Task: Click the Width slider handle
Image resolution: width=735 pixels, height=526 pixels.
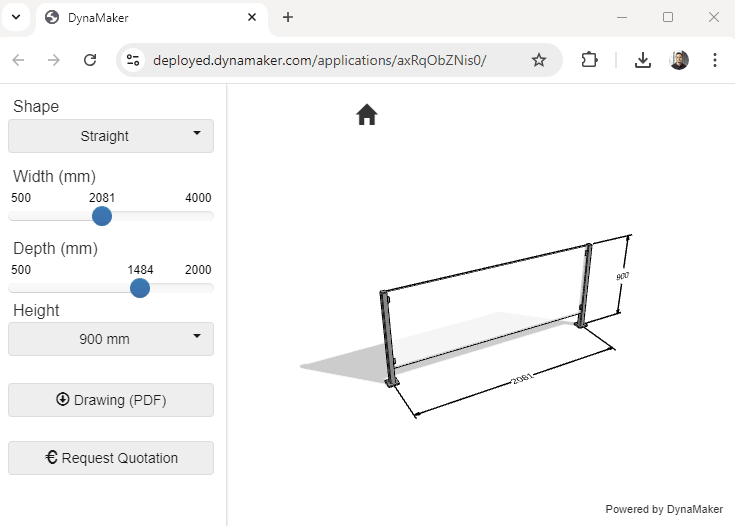Action: tap(102, 216)
